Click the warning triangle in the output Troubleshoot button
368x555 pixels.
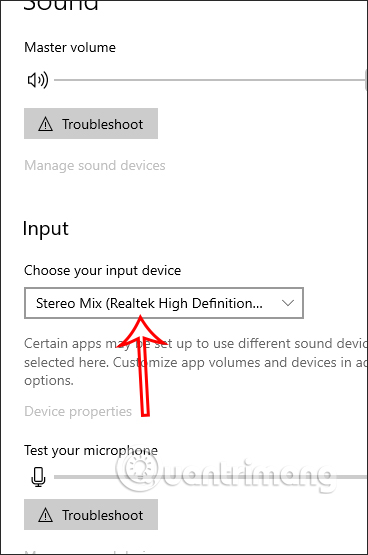(45, 124)
